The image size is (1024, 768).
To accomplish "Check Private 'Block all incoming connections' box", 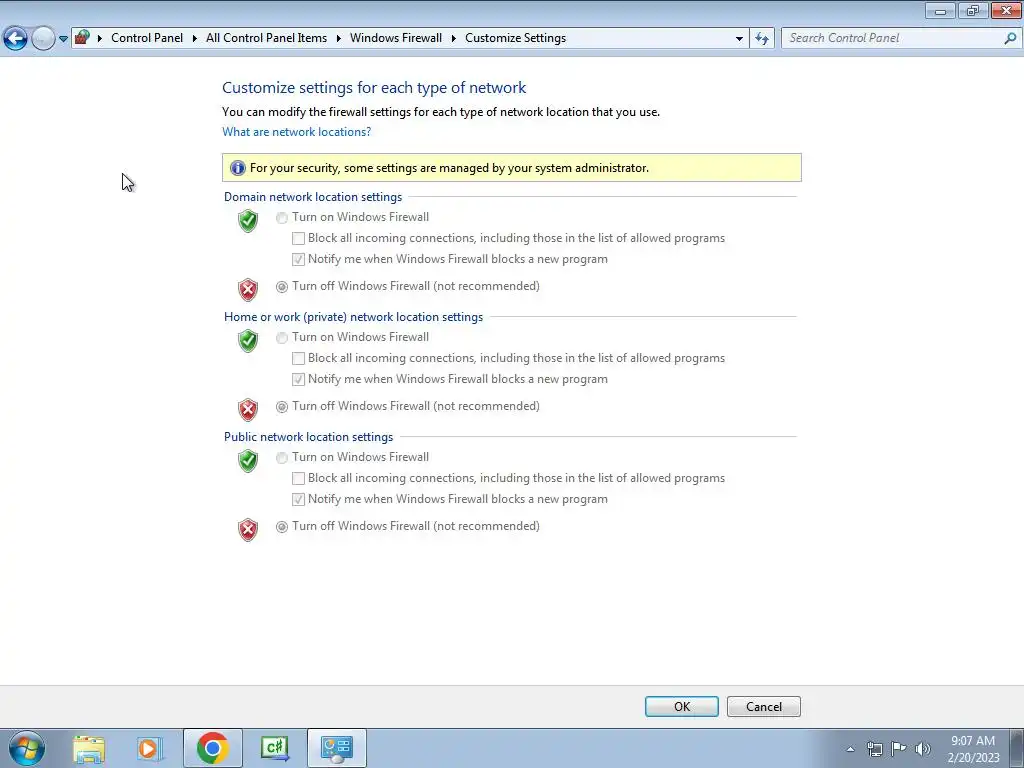I will [x=298, y=359].
